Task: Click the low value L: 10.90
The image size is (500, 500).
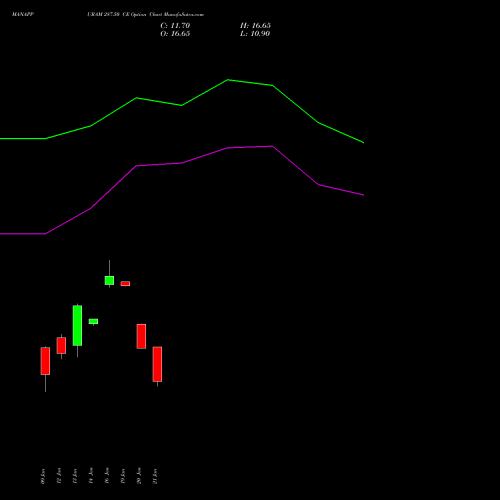Action: coord(255,34)
